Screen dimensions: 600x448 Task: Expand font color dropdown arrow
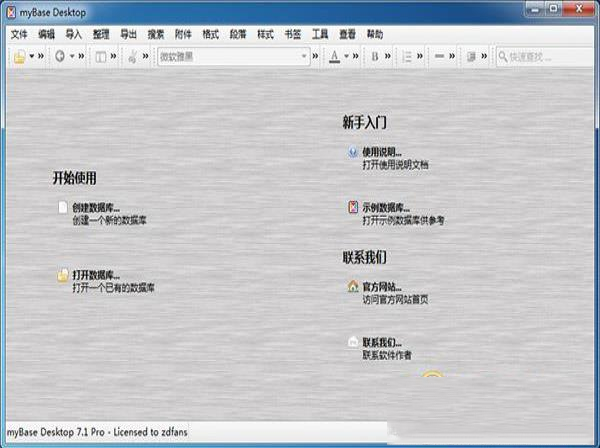pyautogui.click(x=346, y=56)
